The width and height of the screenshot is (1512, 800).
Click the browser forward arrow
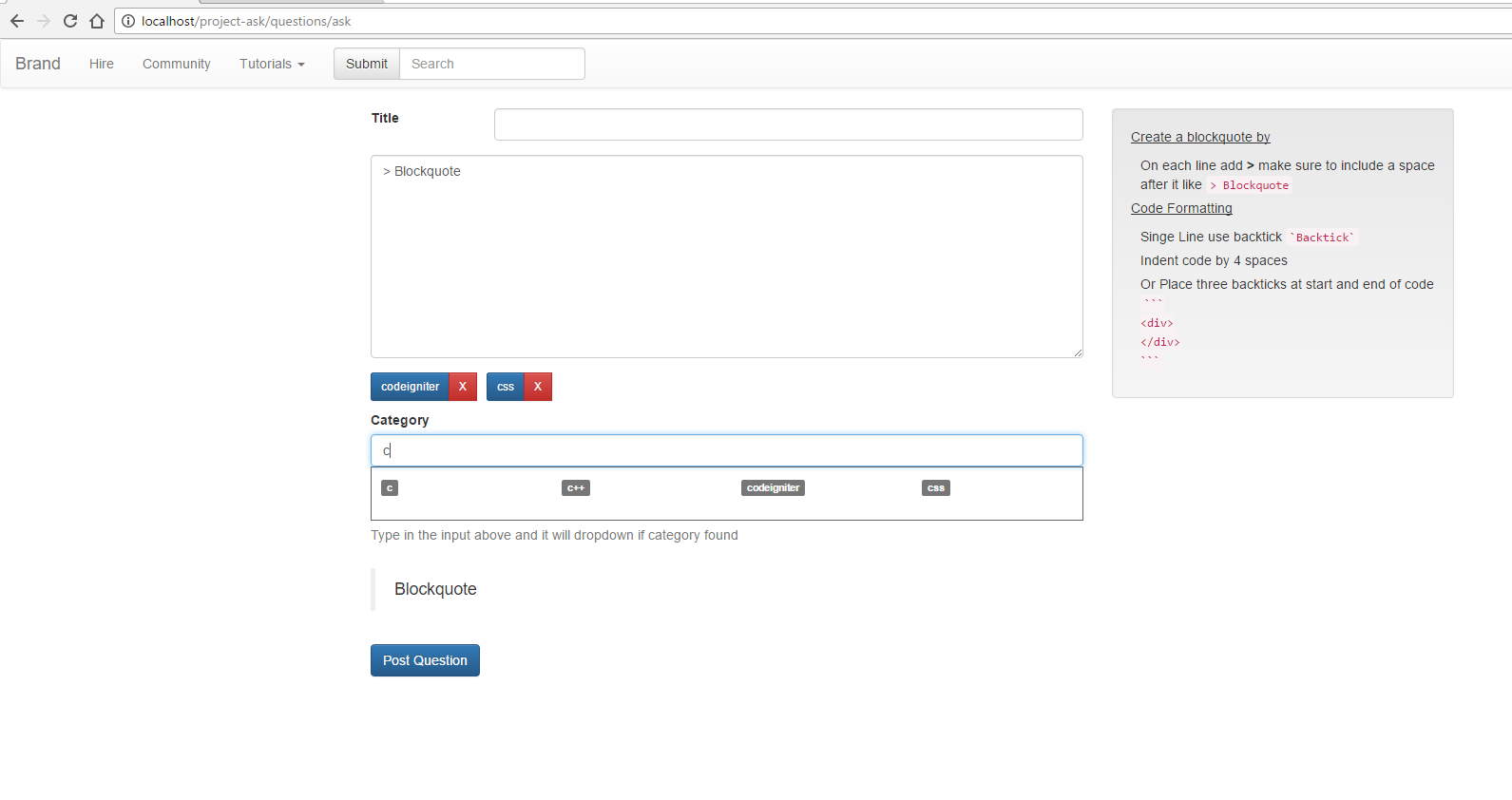click(x=44, y=21)
